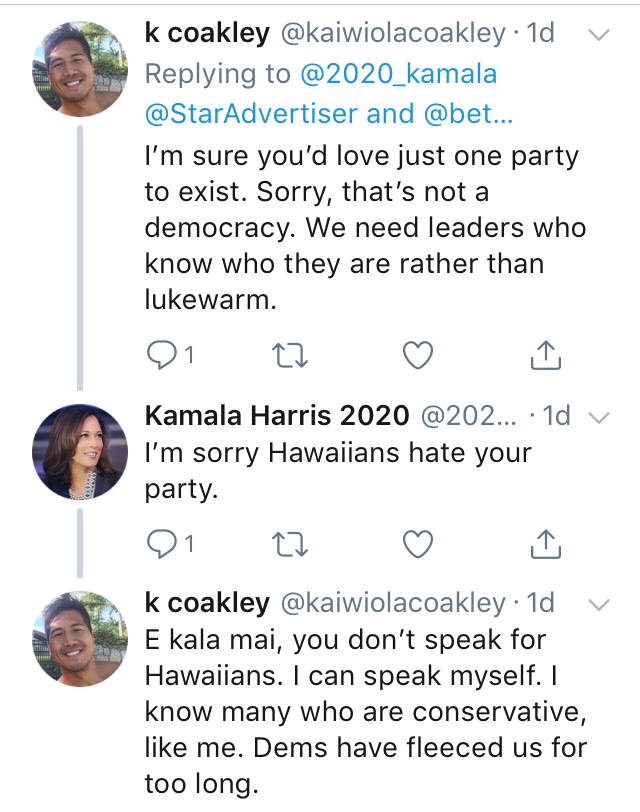Like the Kamala Harris 2020 tweet
Screen dimensions: 640x812
click(x=418, y=542)
